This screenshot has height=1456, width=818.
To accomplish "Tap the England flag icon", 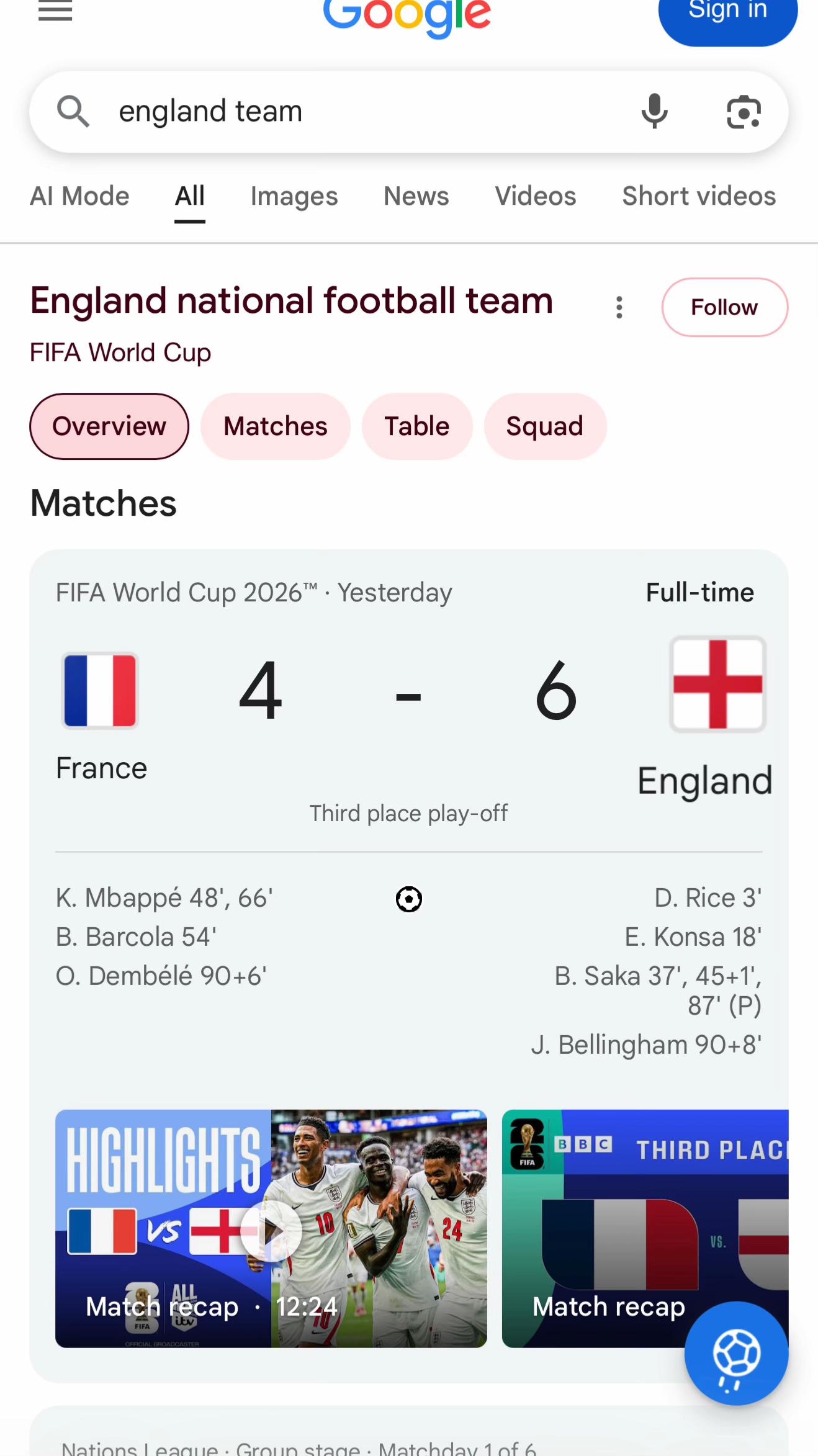I will (717, 684).
